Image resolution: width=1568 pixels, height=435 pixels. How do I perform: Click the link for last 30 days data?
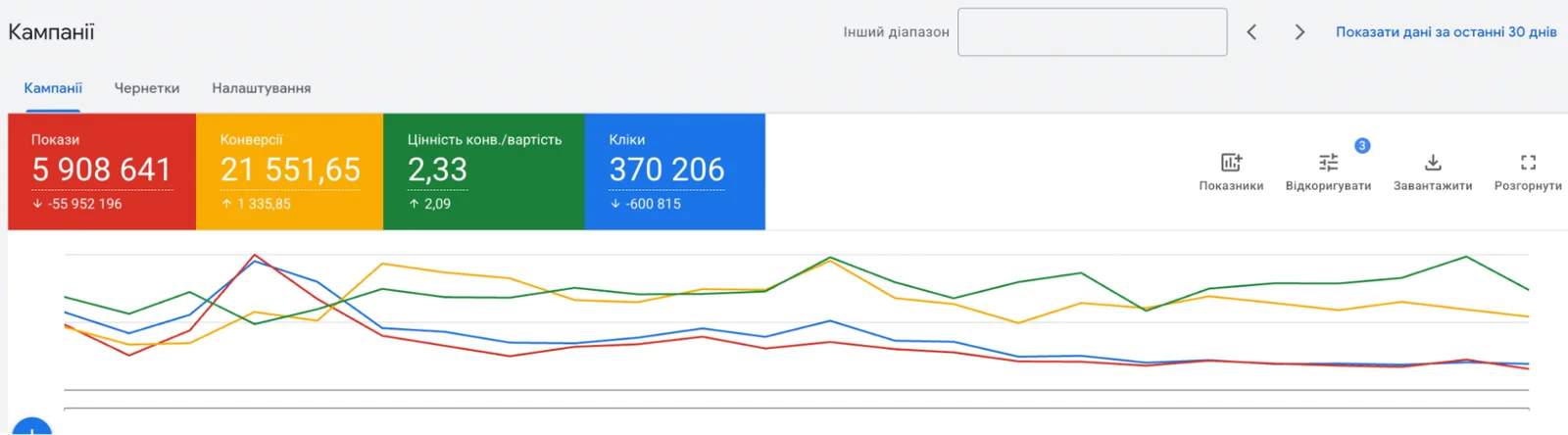pyautogui.click(x=1445, y=32)
